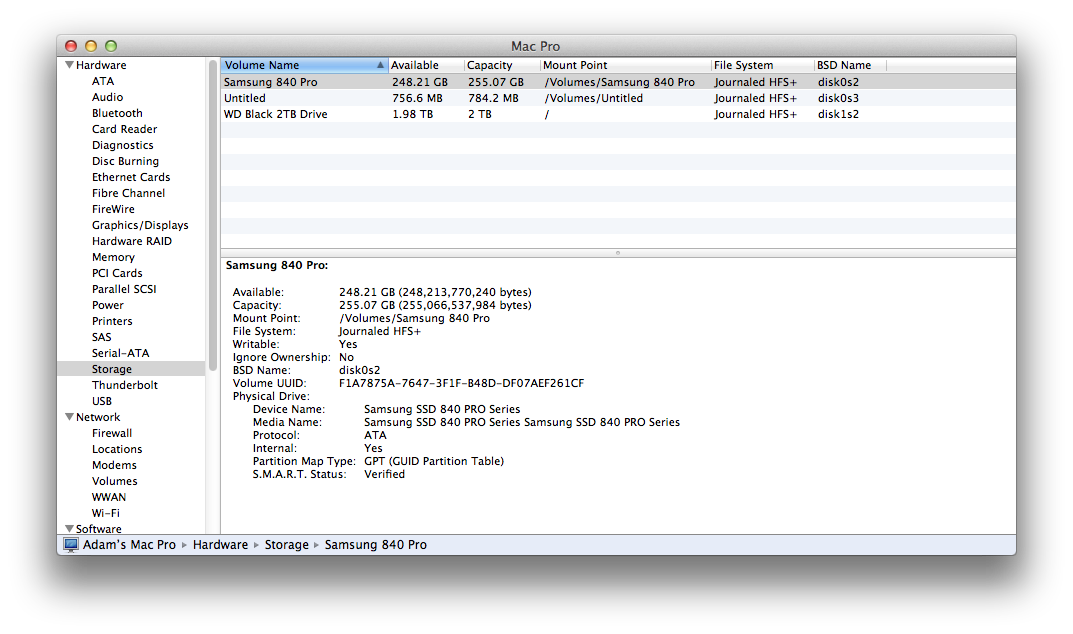This screenshot has width=1073, height=634.
Task: Open the Bluetooth hardware section
Action: [x=117, y=113]
